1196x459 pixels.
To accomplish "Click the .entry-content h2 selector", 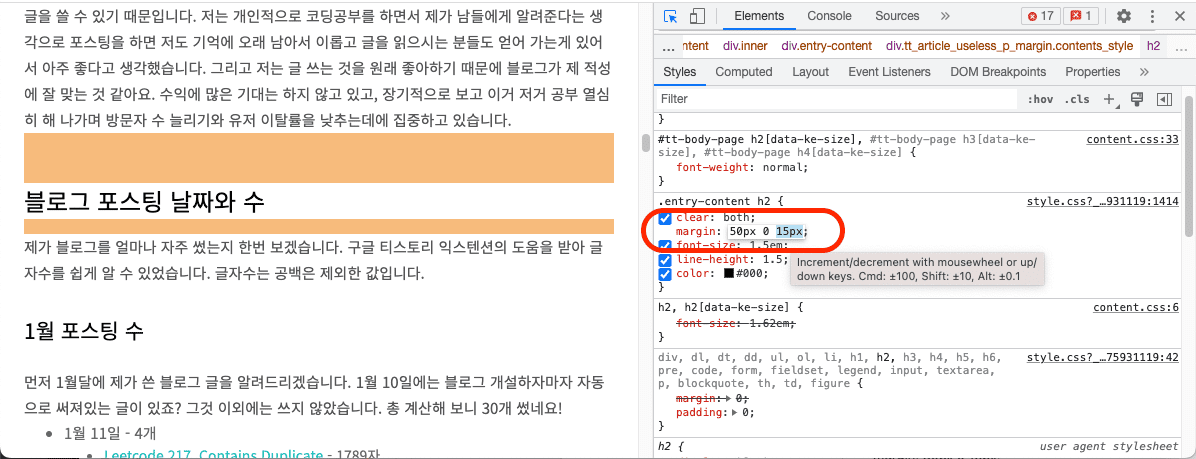I will coord(716,203).
